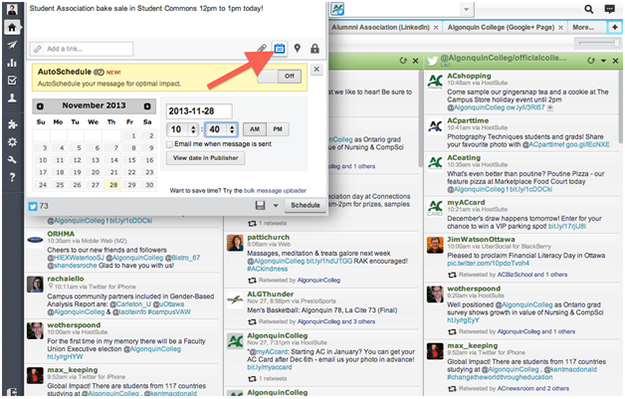Open the profile picker dropdown arrow

coord(466,9)
